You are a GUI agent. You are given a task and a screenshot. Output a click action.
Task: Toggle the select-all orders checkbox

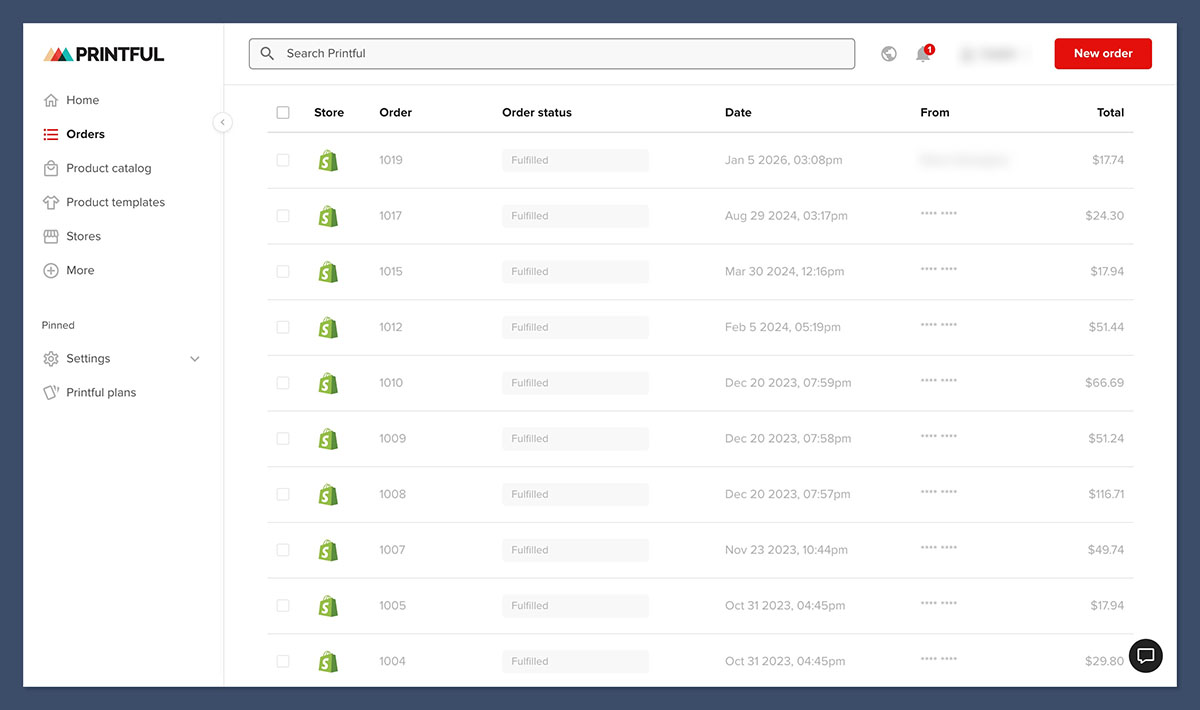283,113
